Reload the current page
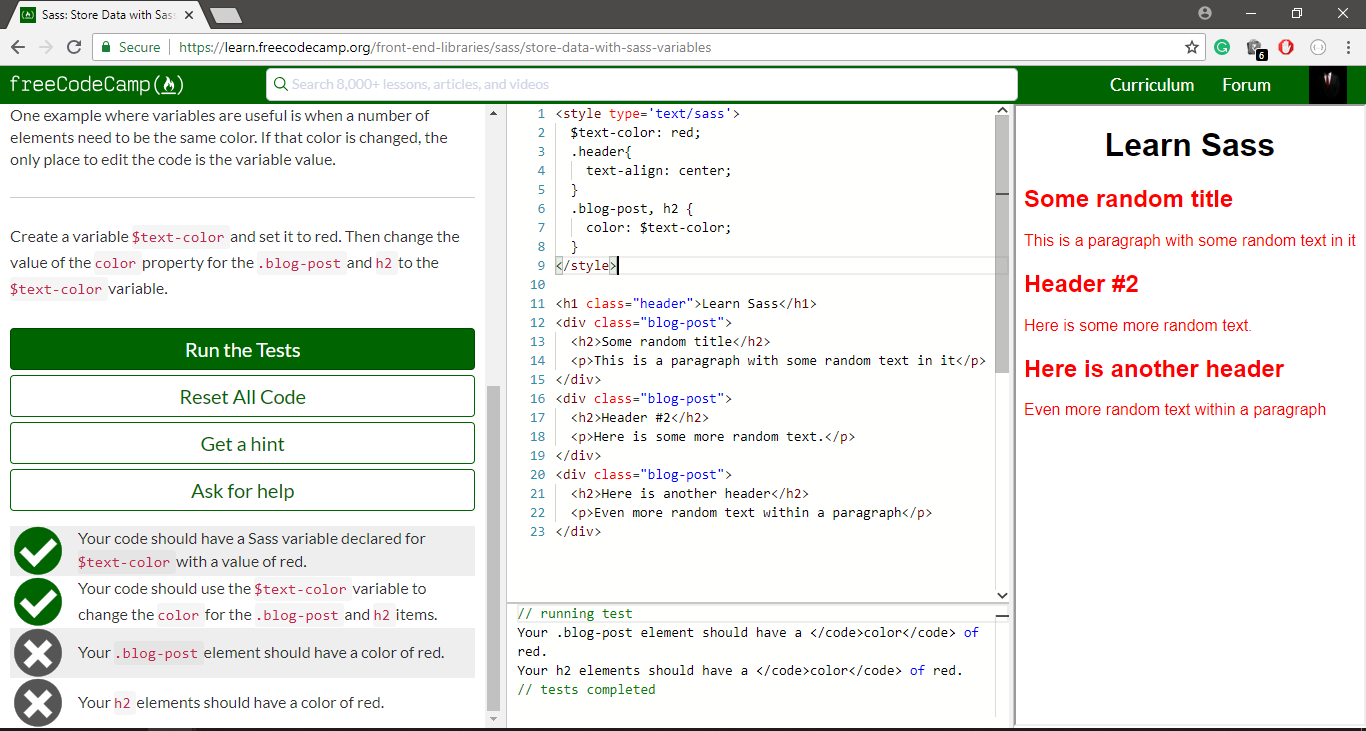This screenshot has width=1366, height=731. (73, 47)
